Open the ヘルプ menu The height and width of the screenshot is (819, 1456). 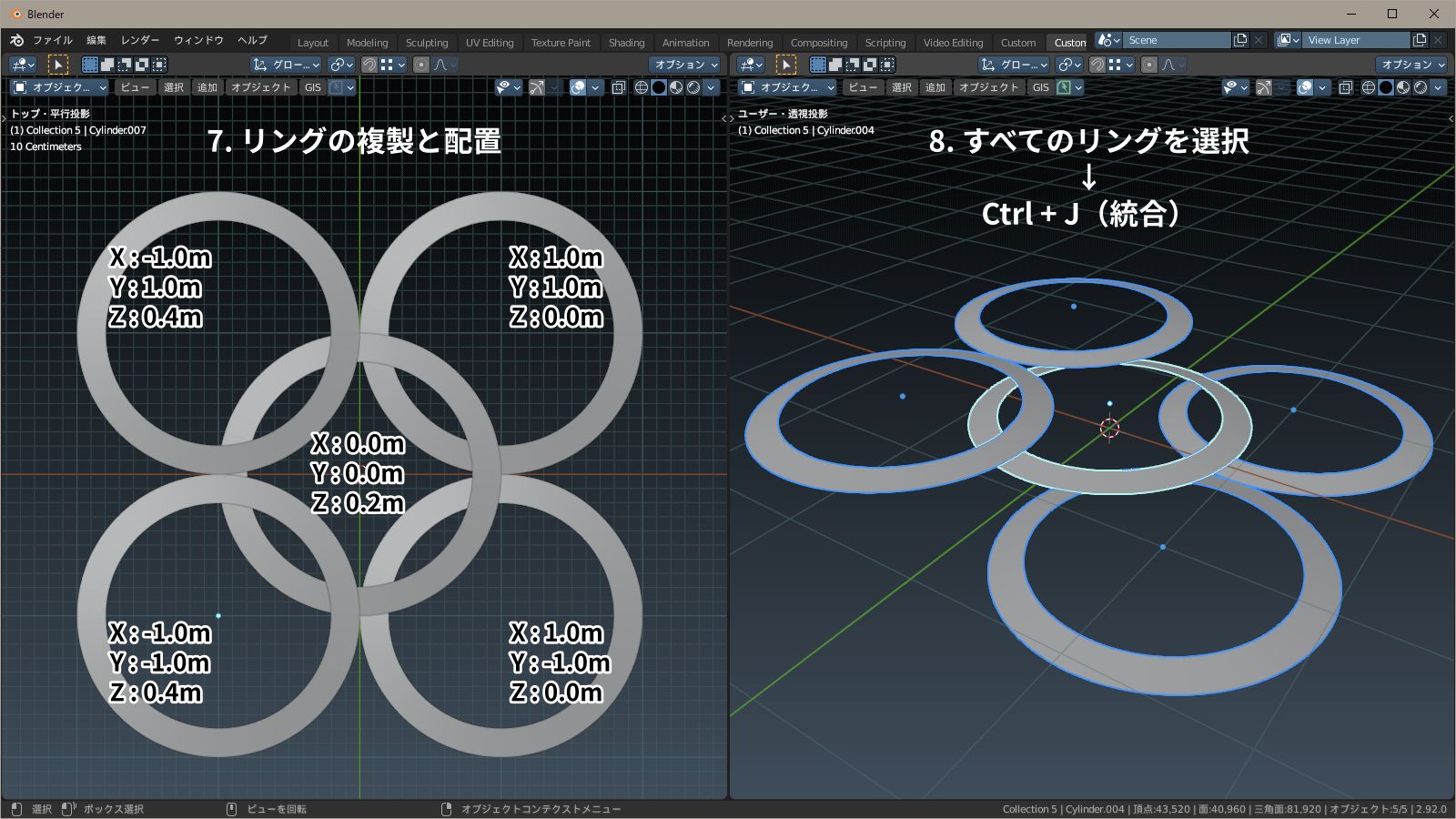[253, 40]
